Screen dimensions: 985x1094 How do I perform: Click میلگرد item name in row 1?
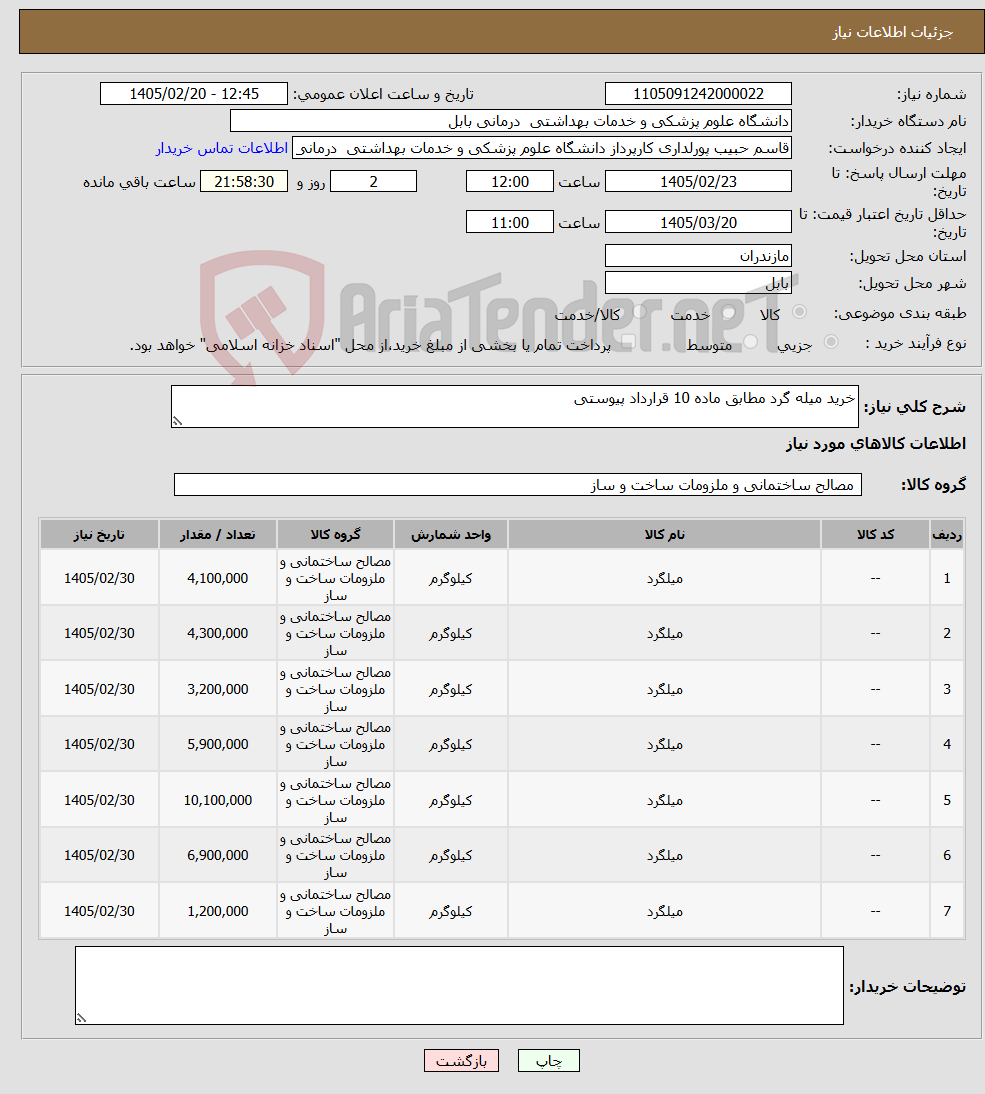click(664, 578)
